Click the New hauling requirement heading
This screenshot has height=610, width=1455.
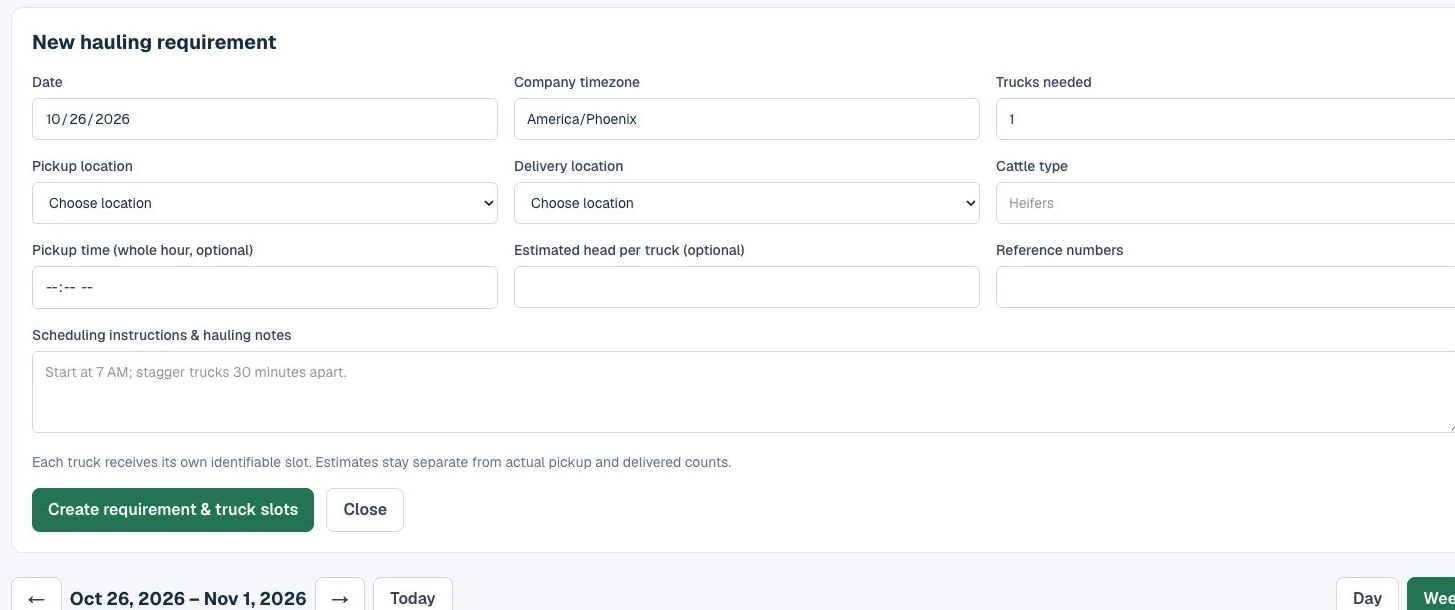point(154,42)
